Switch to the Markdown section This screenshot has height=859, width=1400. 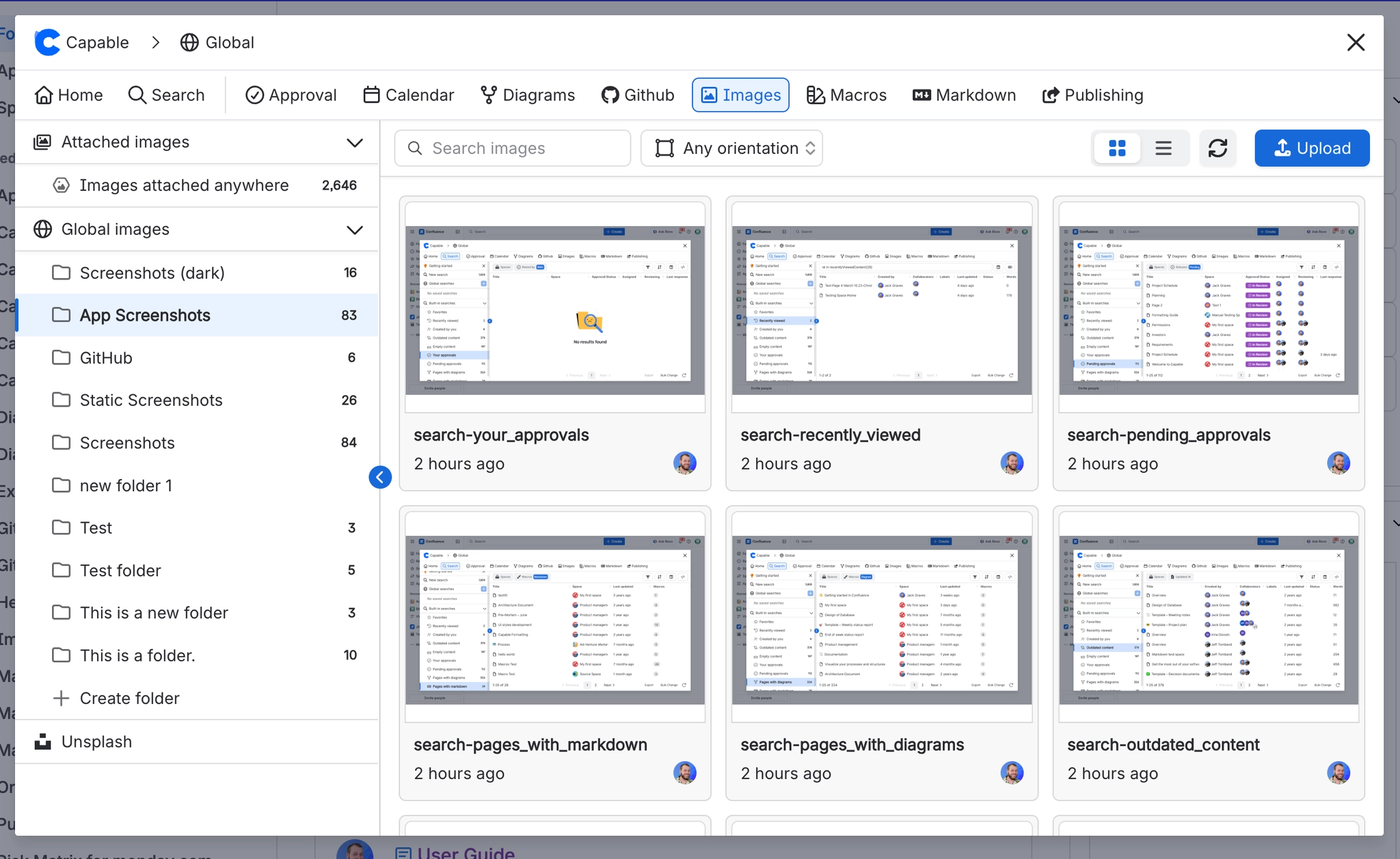click(964, 95)
